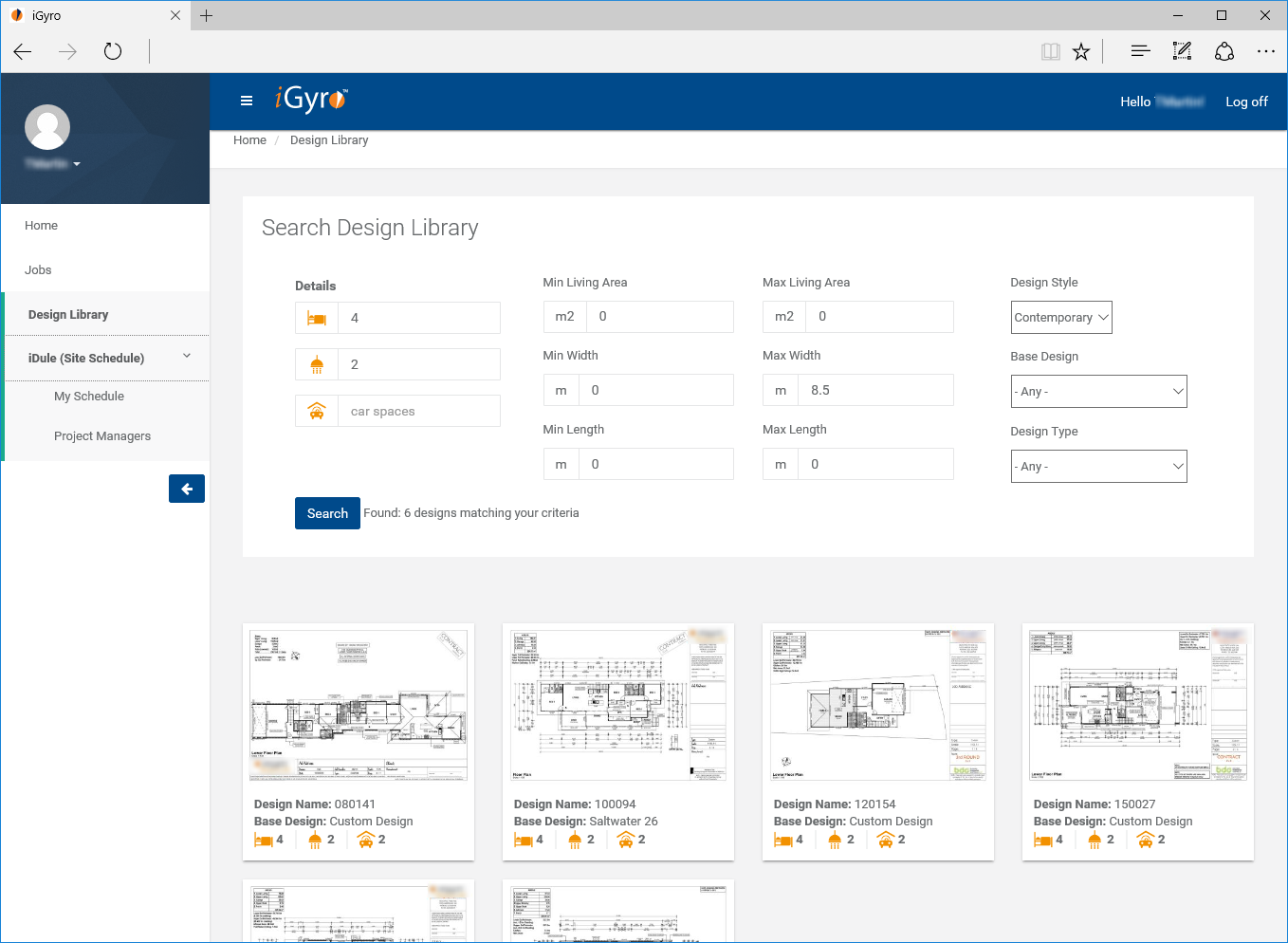Open My Schedule in the sidebar
1288x943 pixels.
(89, 397)
